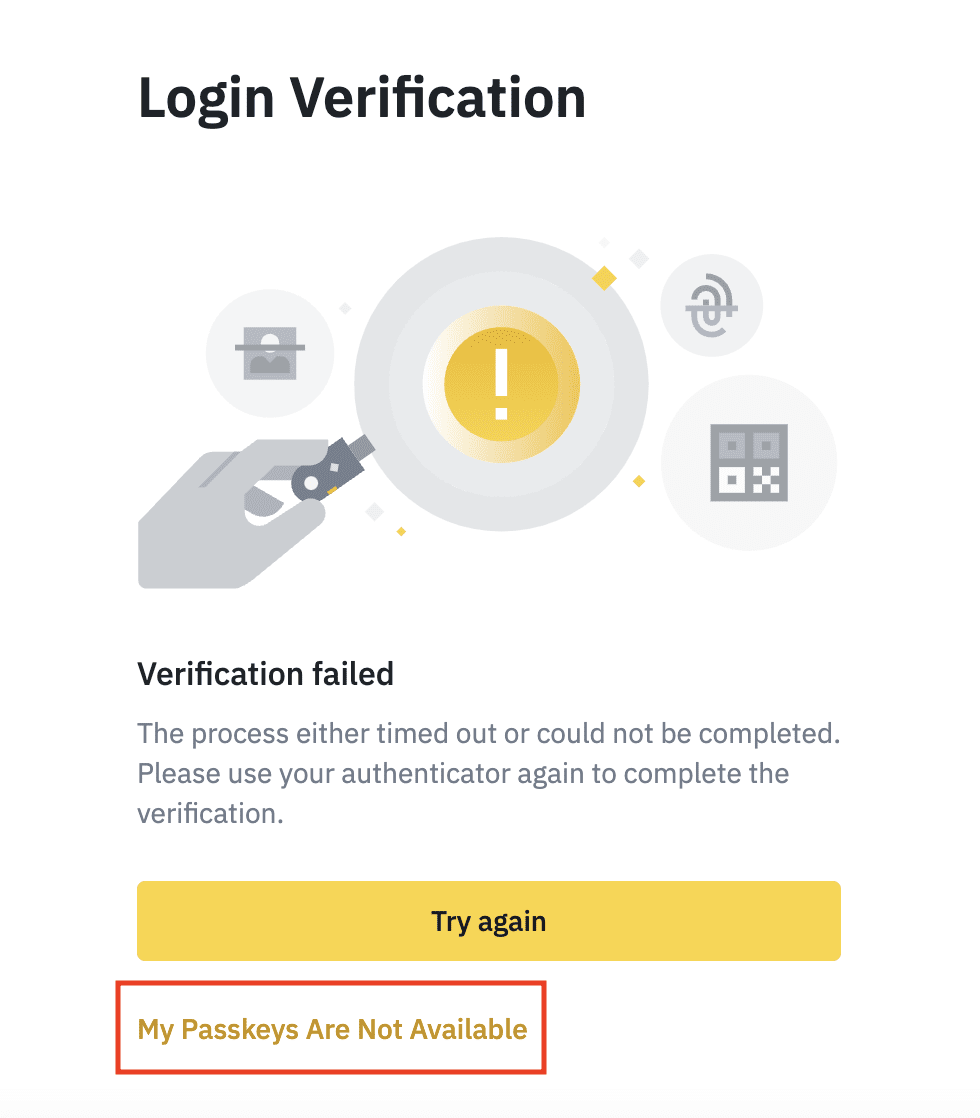Click the small yellow diamond left of QR icon
The image size is (980, 1118).
(x=639, y=481)
